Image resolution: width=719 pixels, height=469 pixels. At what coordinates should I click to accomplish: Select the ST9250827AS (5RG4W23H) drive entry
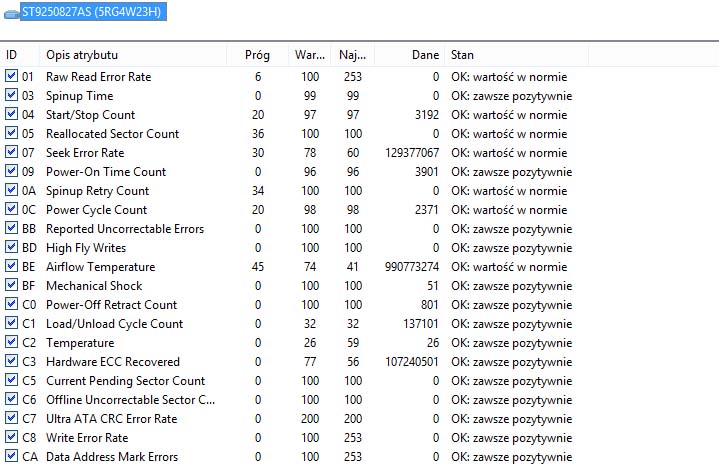coord(92,11)
